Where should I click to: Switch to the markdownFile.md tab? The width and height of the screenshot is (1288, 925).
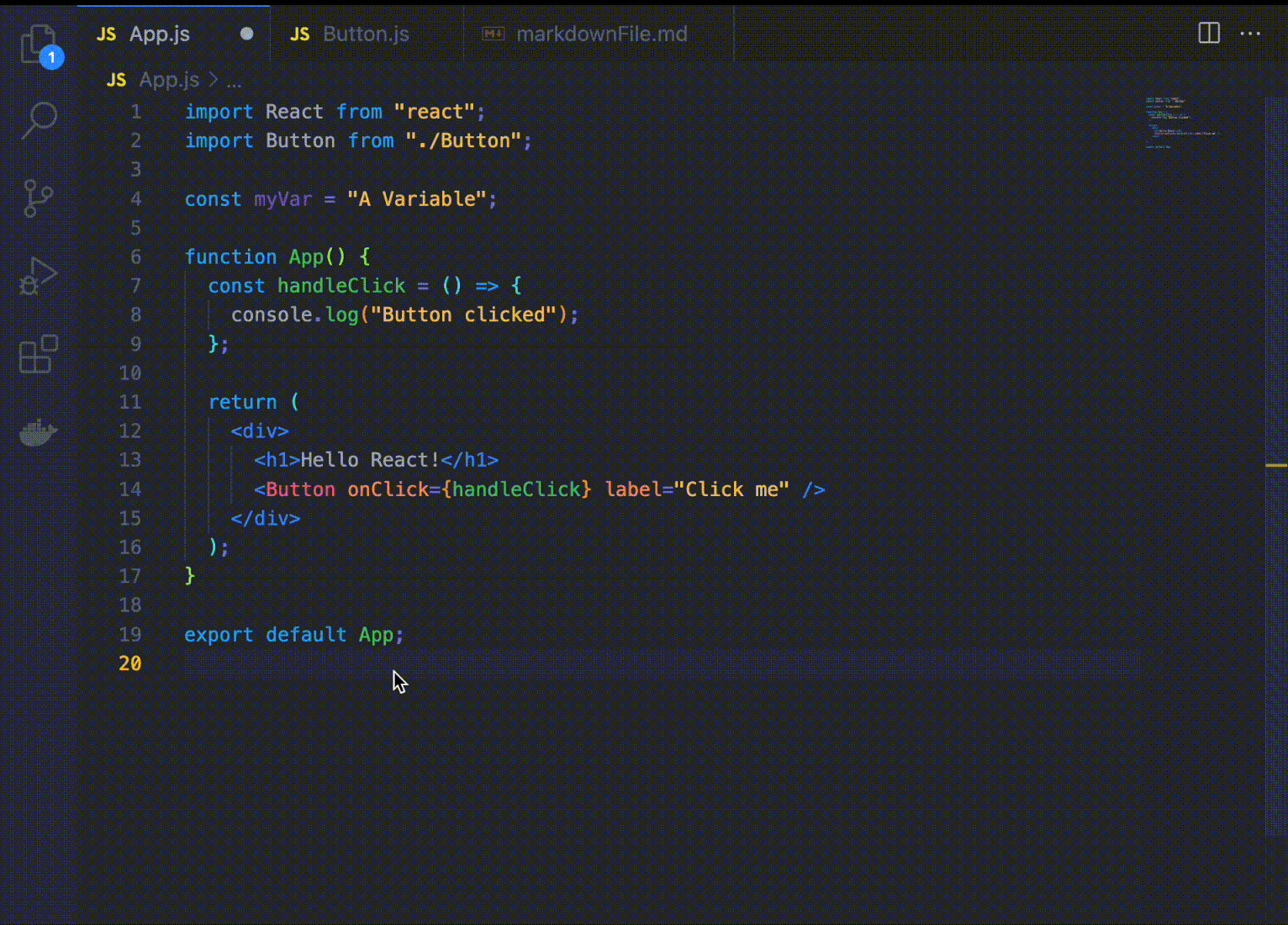point(600,34)
